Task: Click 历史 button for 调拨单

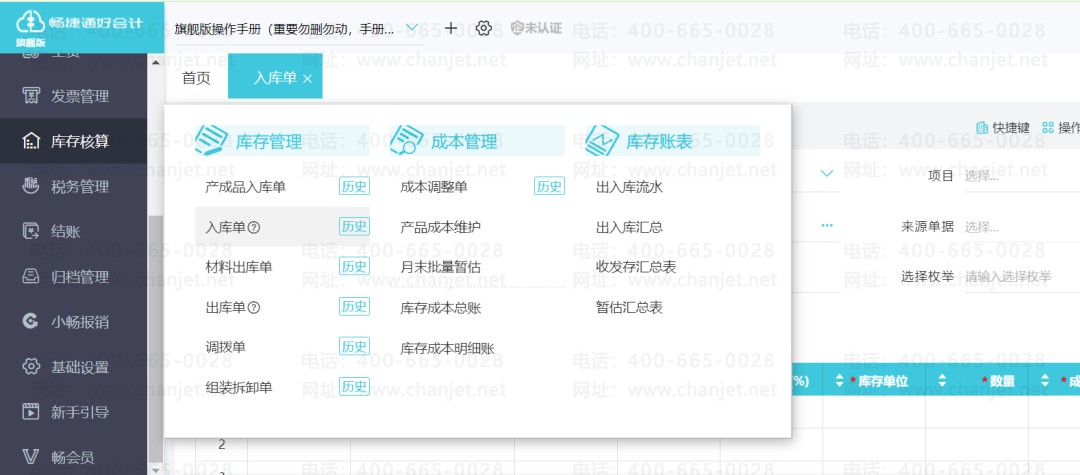Action: coord(354,346)
